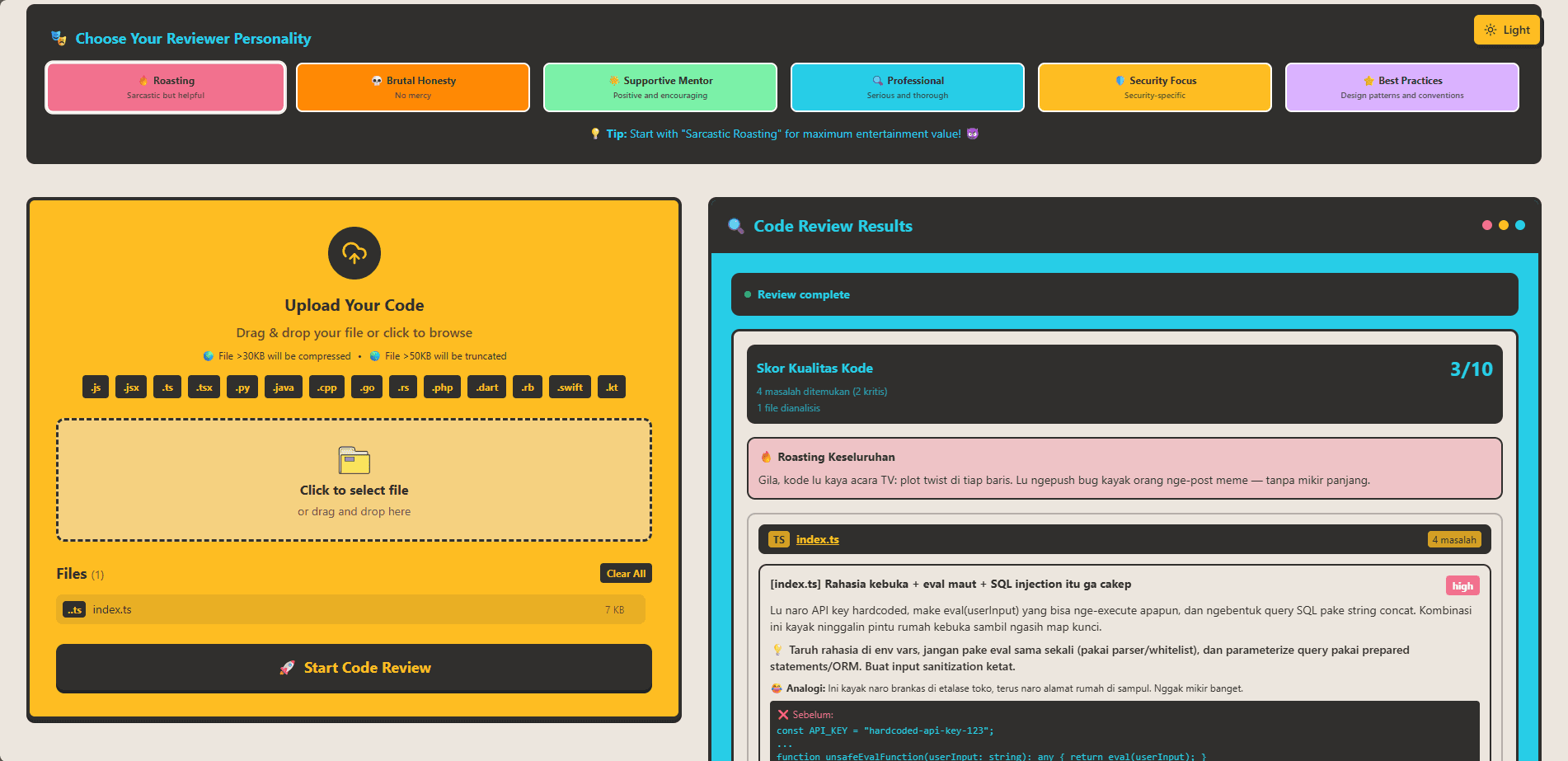Toggle the Light theme switch

1506,31
